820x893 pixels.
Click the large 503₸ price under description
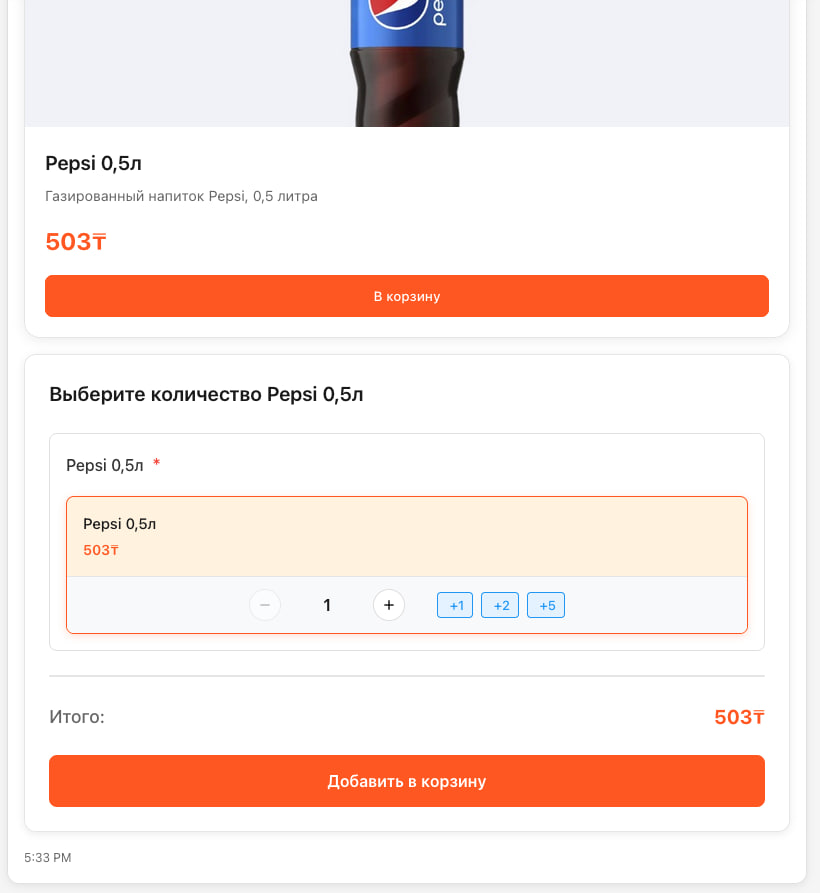pyautogui.click(x=76, y=242)
